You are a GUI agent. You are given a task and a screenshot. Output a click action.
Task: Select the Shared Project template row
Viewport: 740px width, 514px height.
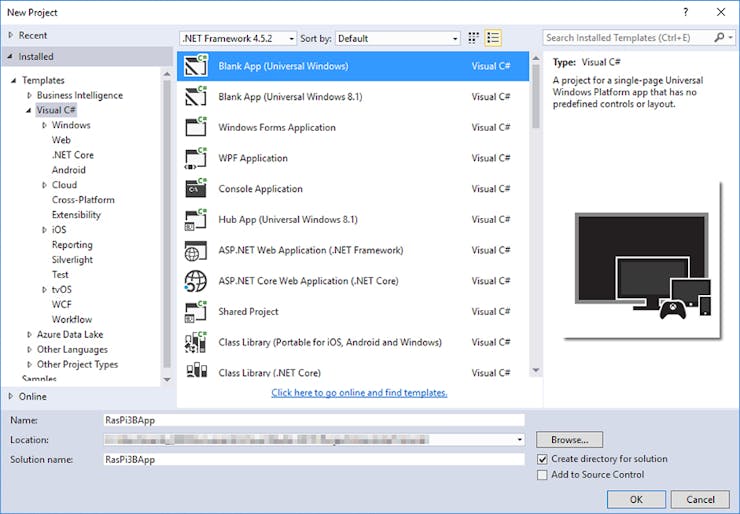(353, 312)
